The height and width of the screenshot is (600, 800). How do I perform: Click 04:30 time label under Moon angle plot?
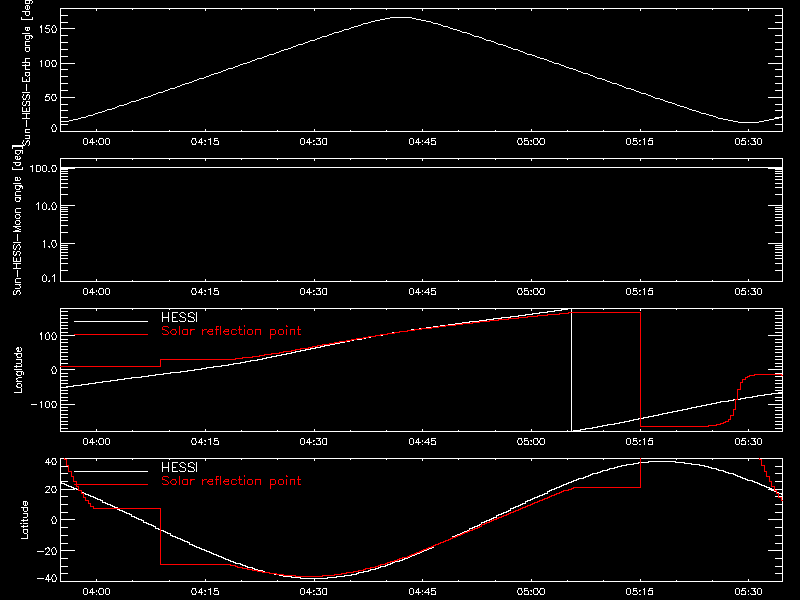pyautogui.click(x=314, y=291)
